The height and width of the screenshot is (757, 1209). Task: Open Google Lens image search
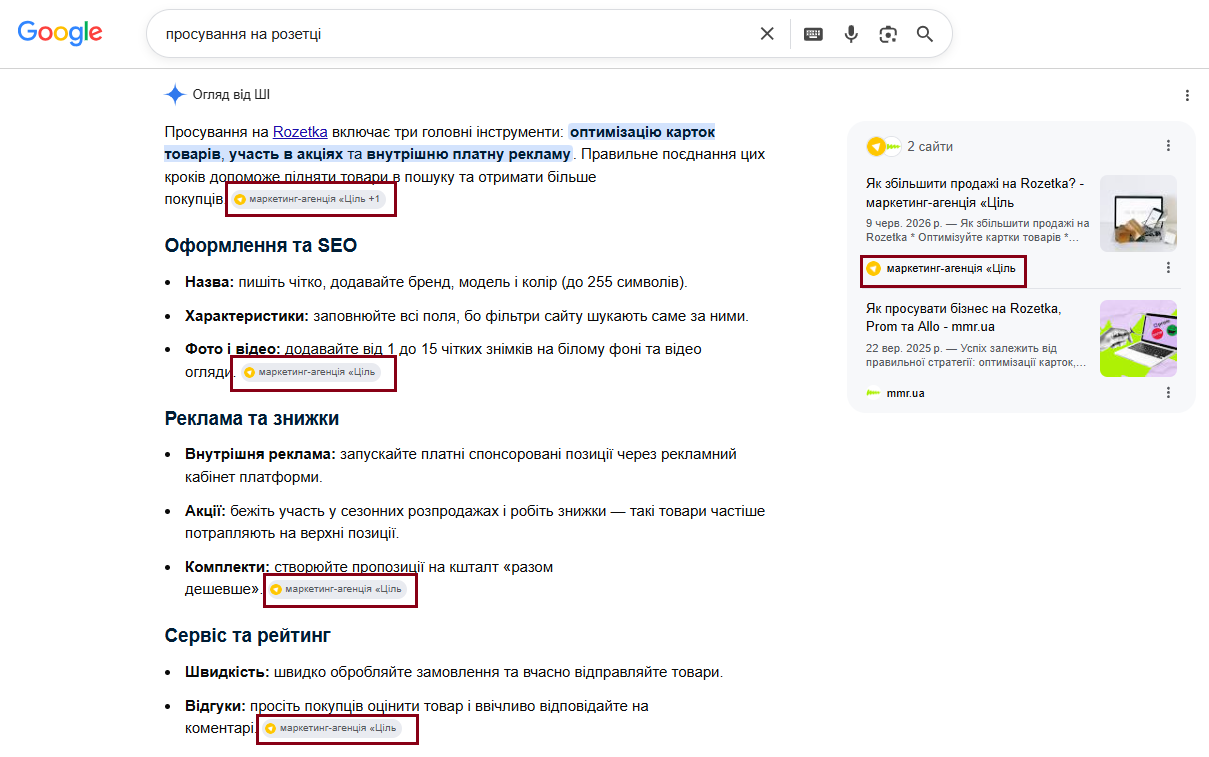[x=888, y=34]
